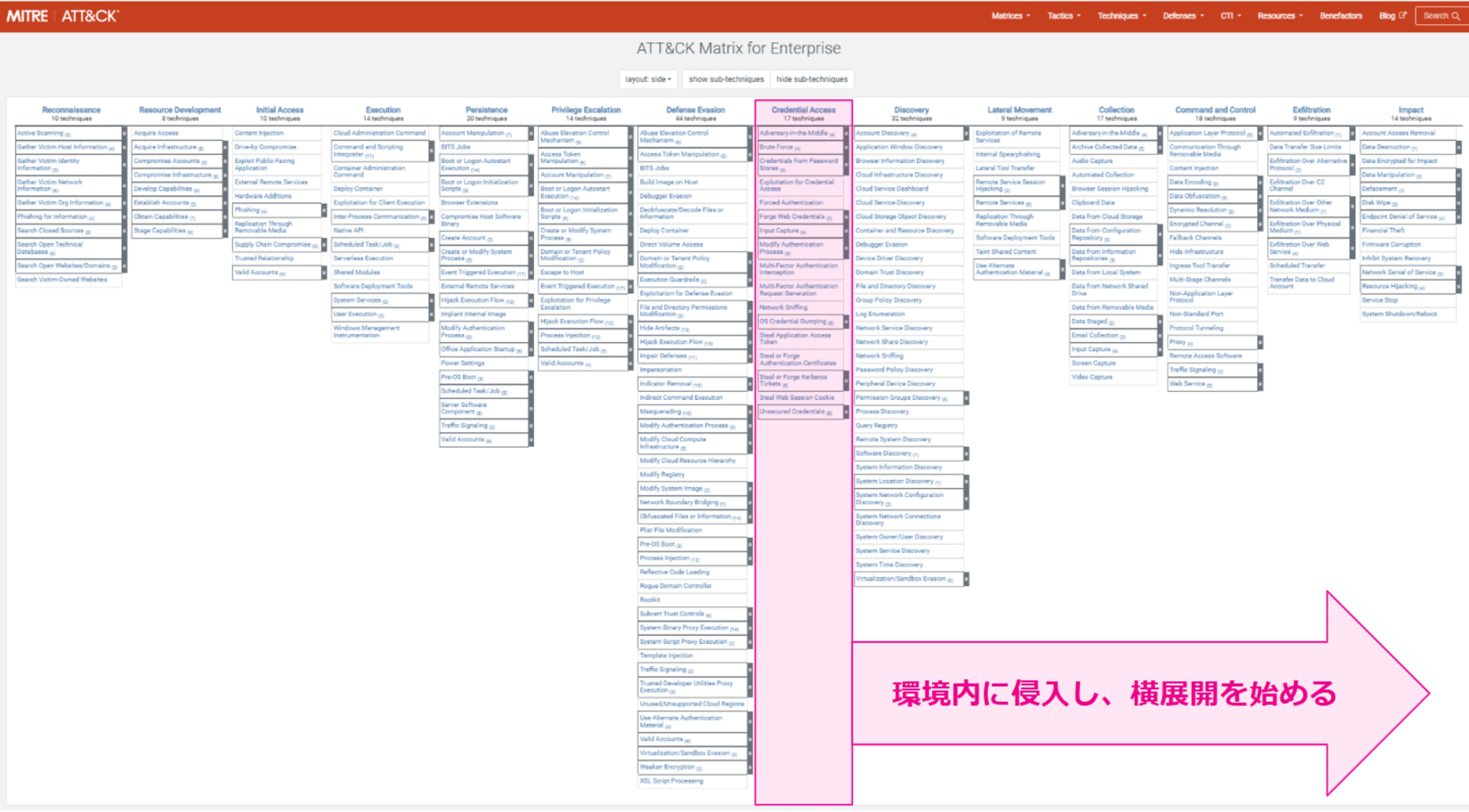
Task: Open the Resources menu
Action: (1280, 15)
